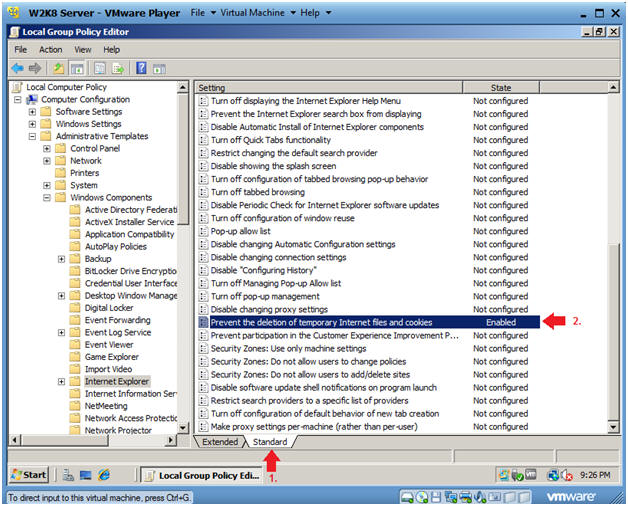Click the NetMeeting folder icon
Image resolution: width=628 pixels, height=506 pixels.
coord(75,406)
